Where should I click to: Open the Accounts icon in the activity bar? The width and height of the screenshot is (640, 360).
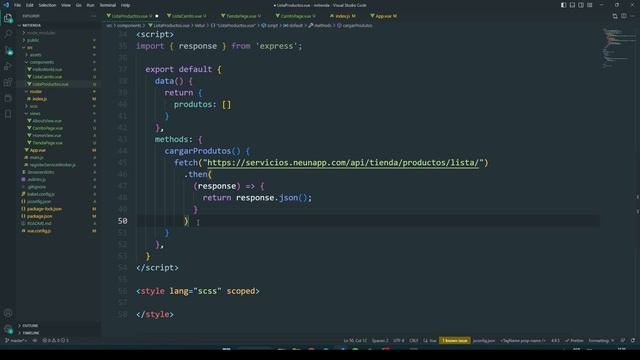8,313
